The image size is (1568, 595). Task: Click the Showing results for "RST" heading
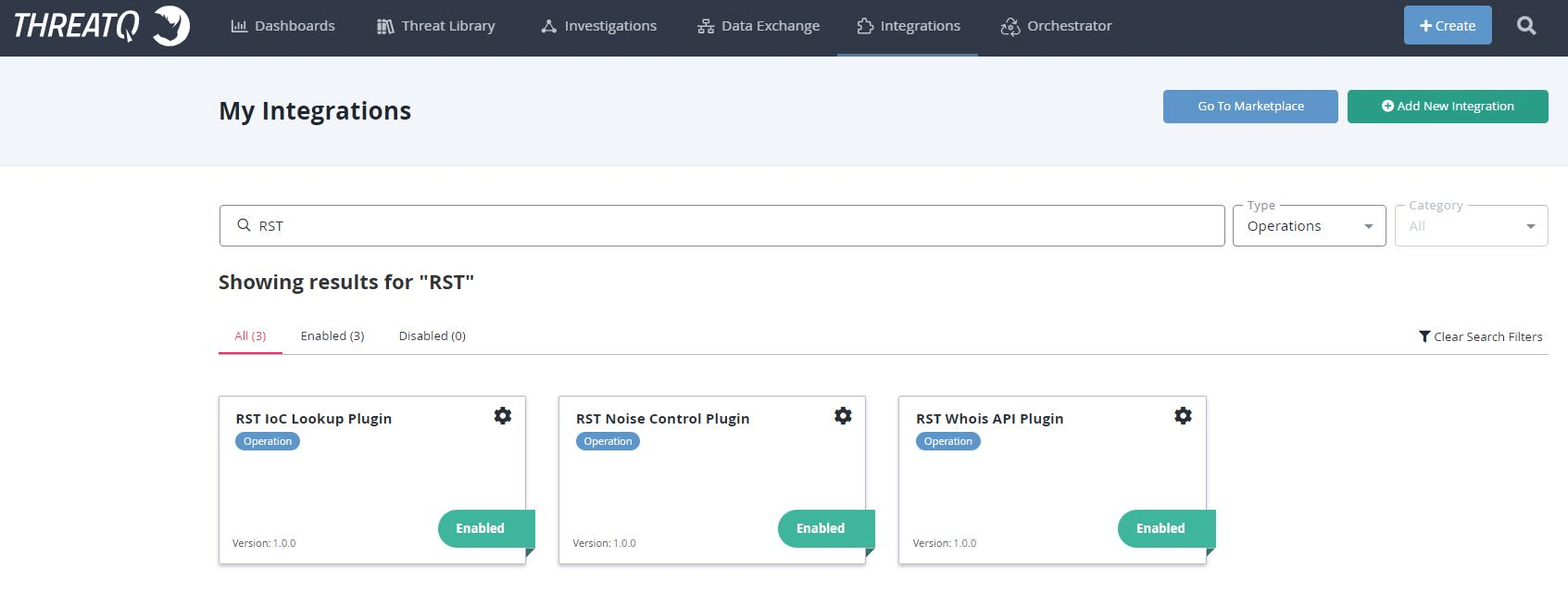point(346,283)
